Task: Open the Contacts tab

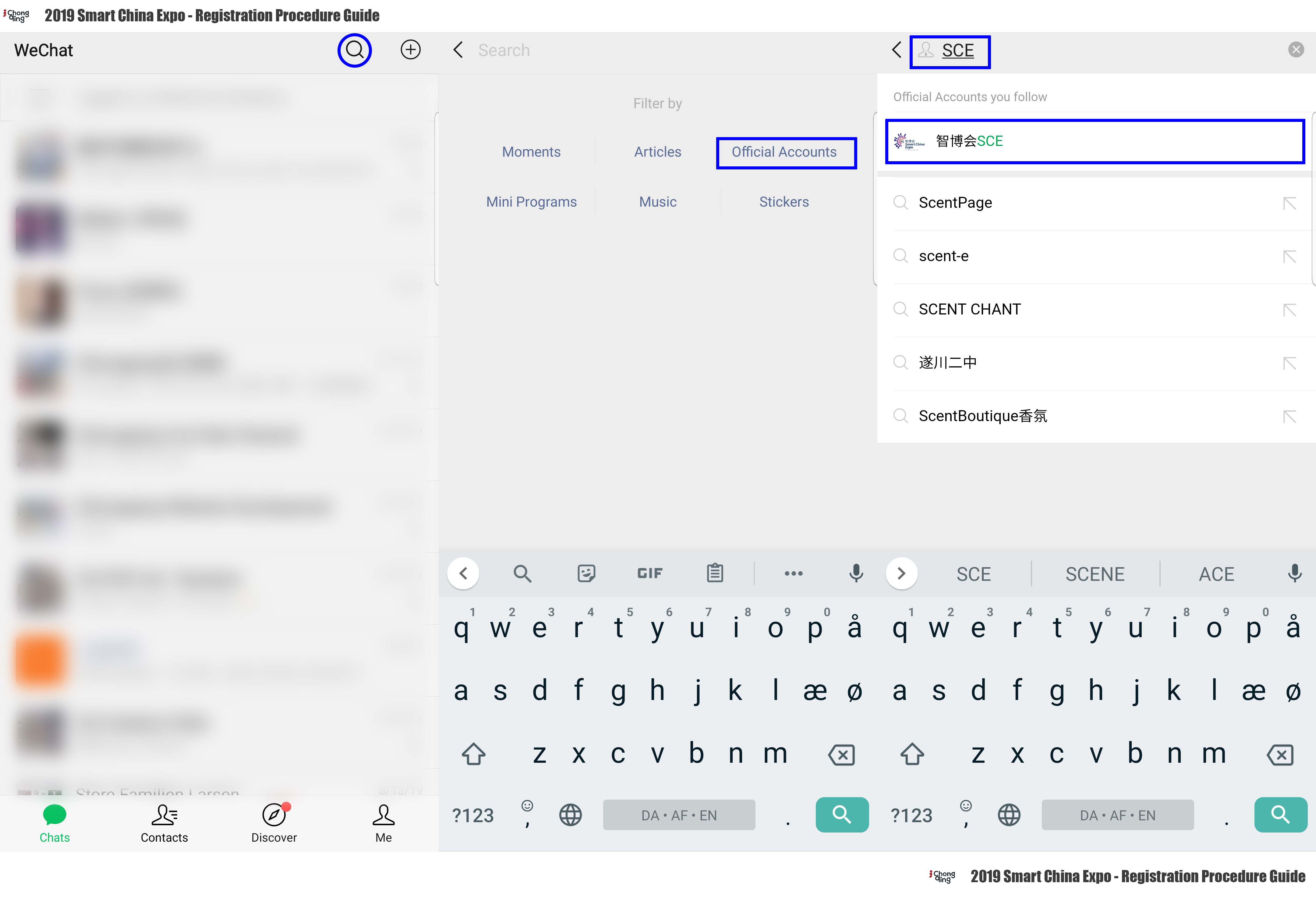Action: (164, 823)
